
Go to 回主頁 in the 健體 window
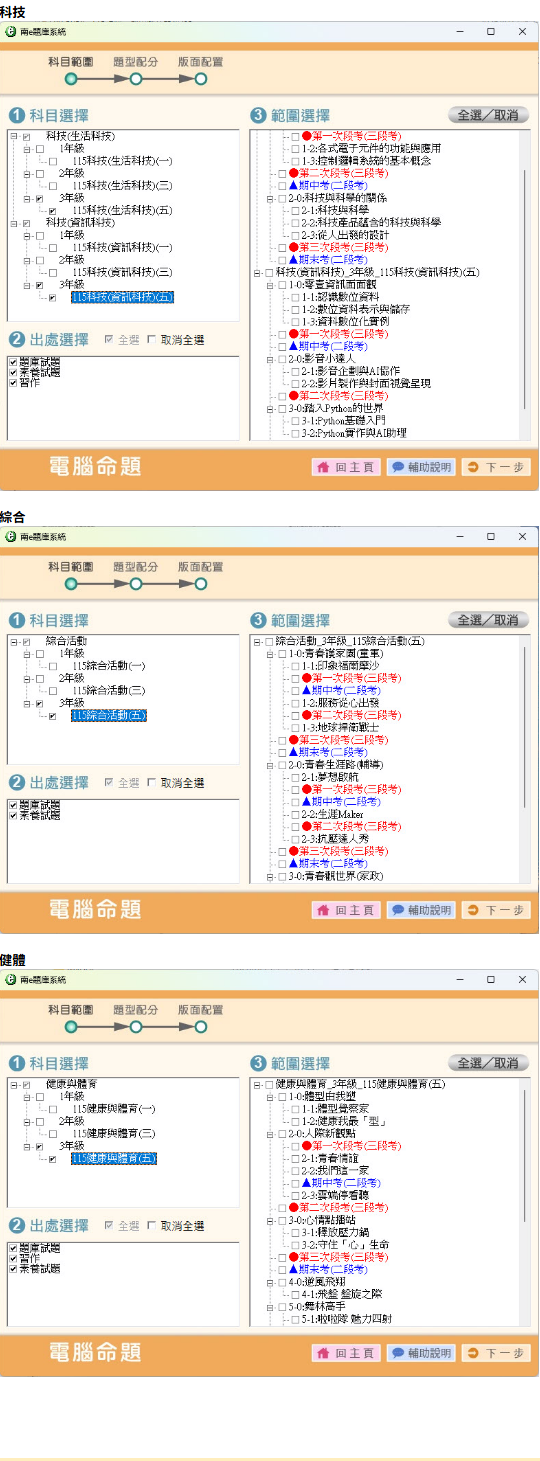pyautogui.click(x=346, y=1353)
